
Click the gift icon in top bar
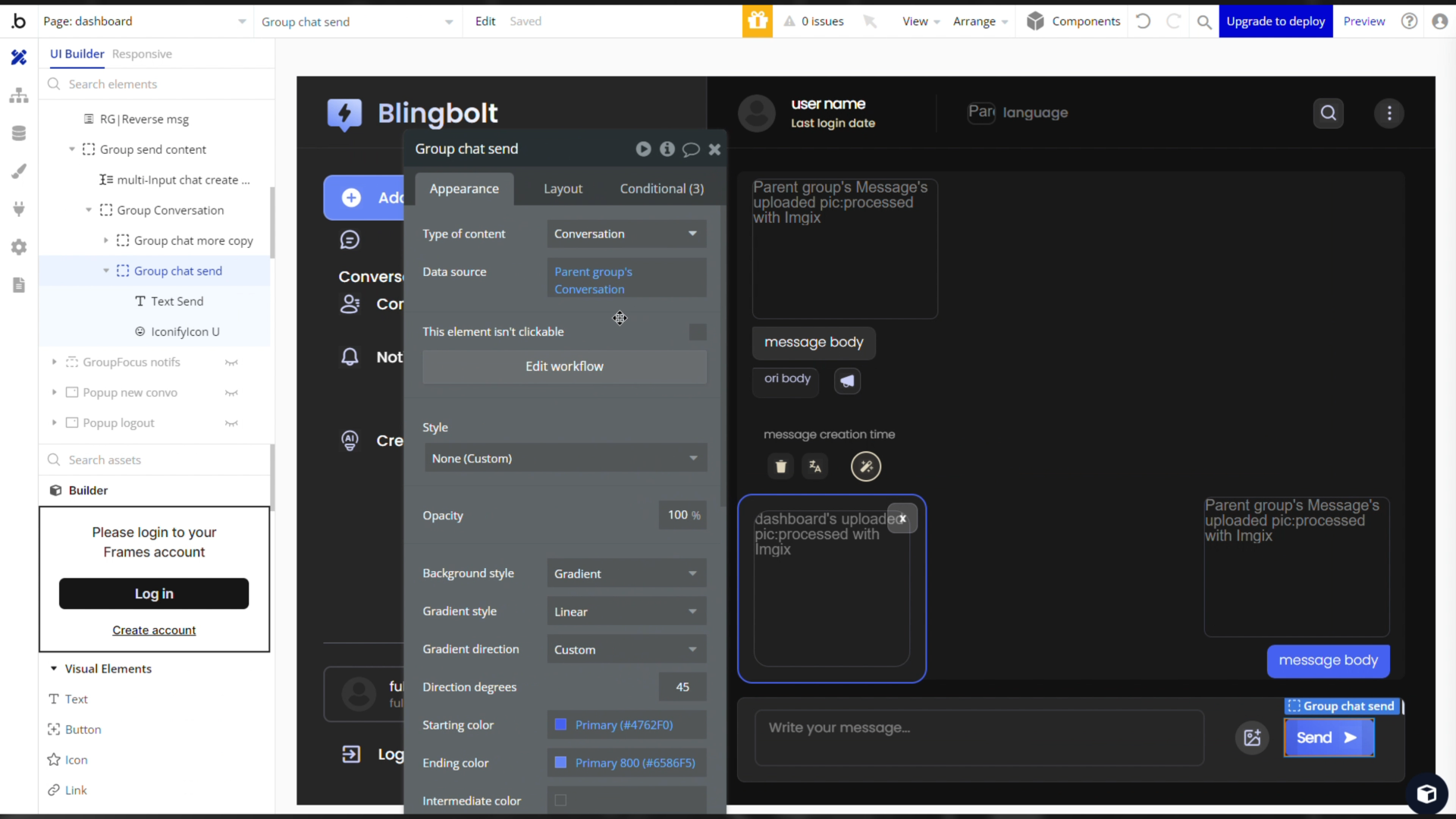click(x=757, y=21)
